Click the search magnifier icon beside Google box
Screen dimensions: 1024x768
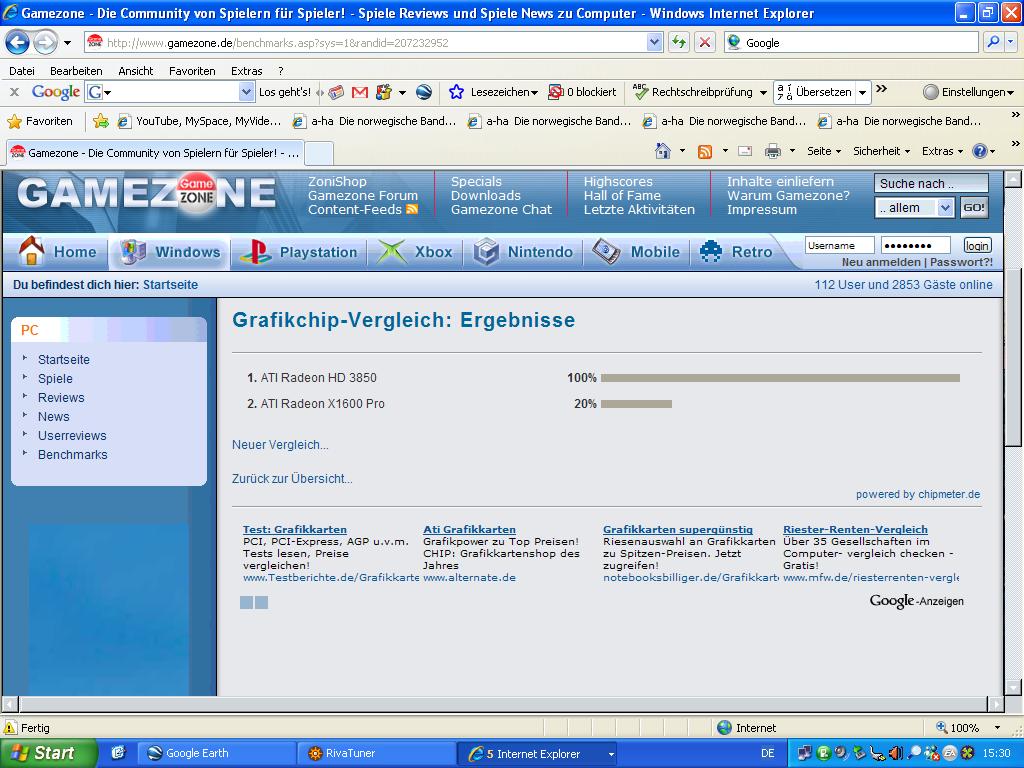coord(993,42)
